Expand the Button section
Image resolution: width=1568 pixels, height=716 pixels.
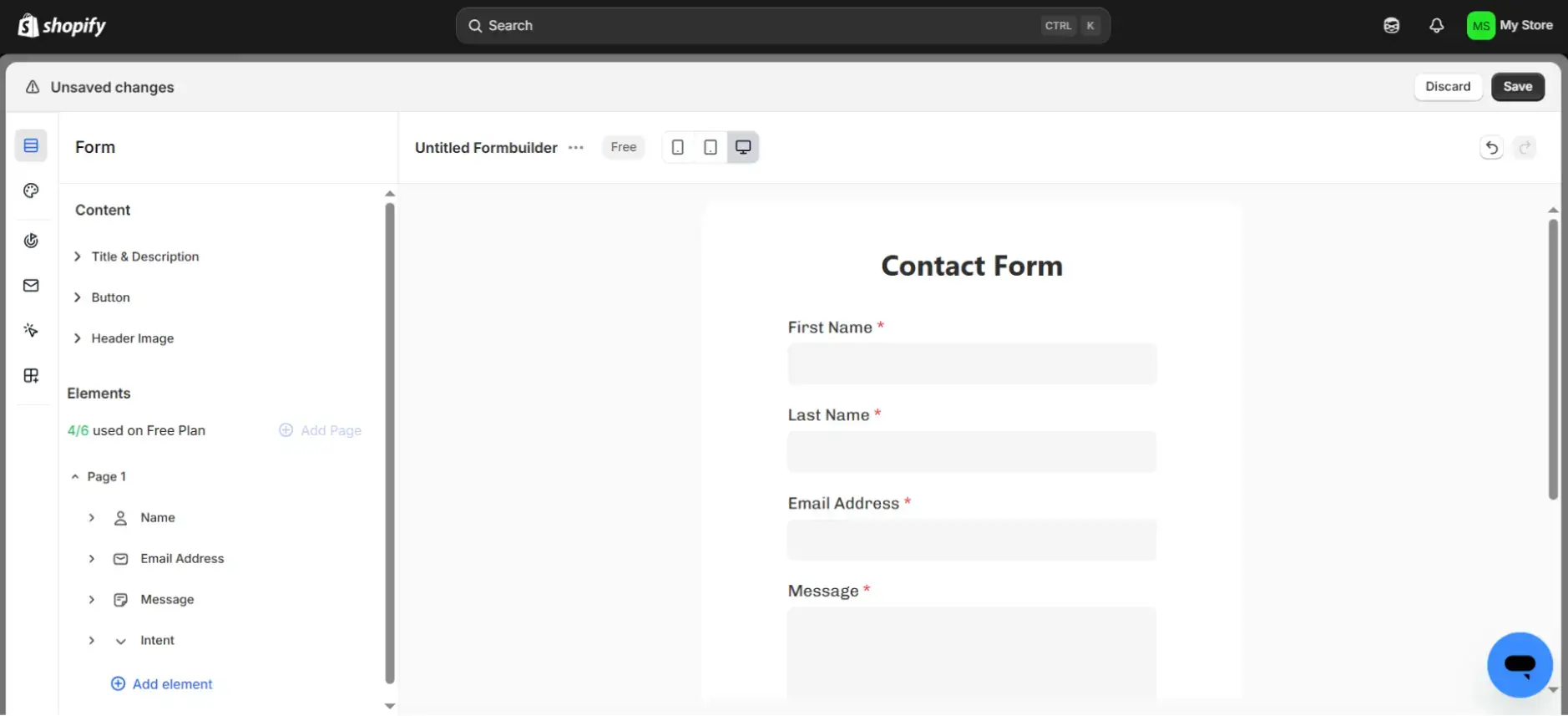point(78,297)
